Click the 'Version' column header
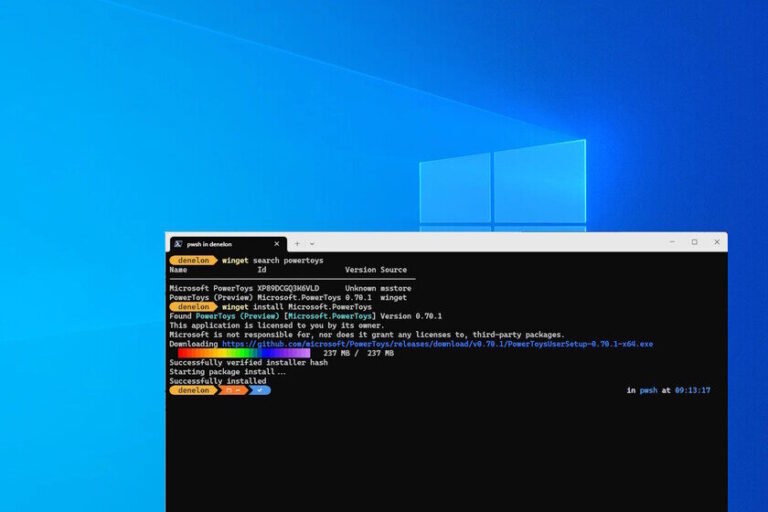Screen dimensions: 768x512 click(x=360, y=270)
